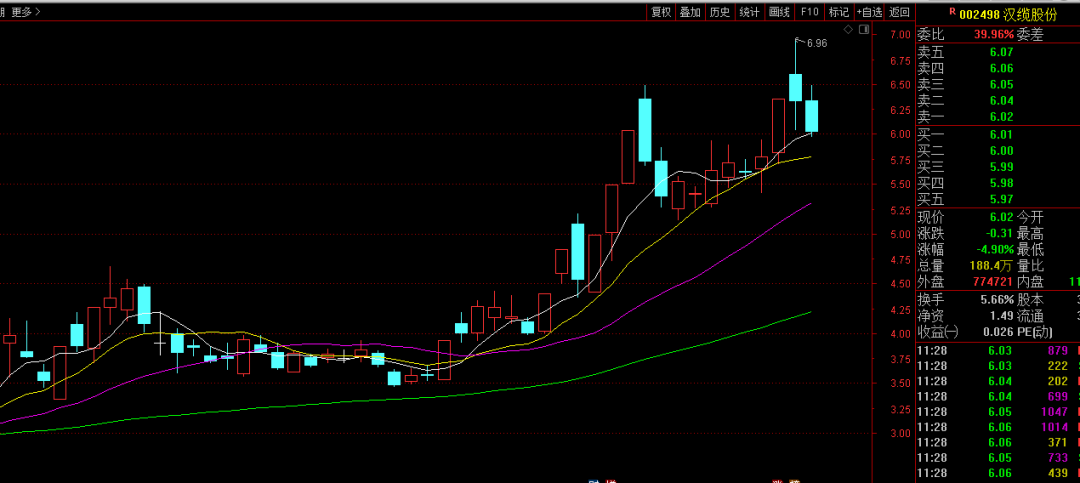This screenshot has width=1080, height=483.
Task: Add stock via +自选 button
Action: [869, 12]
